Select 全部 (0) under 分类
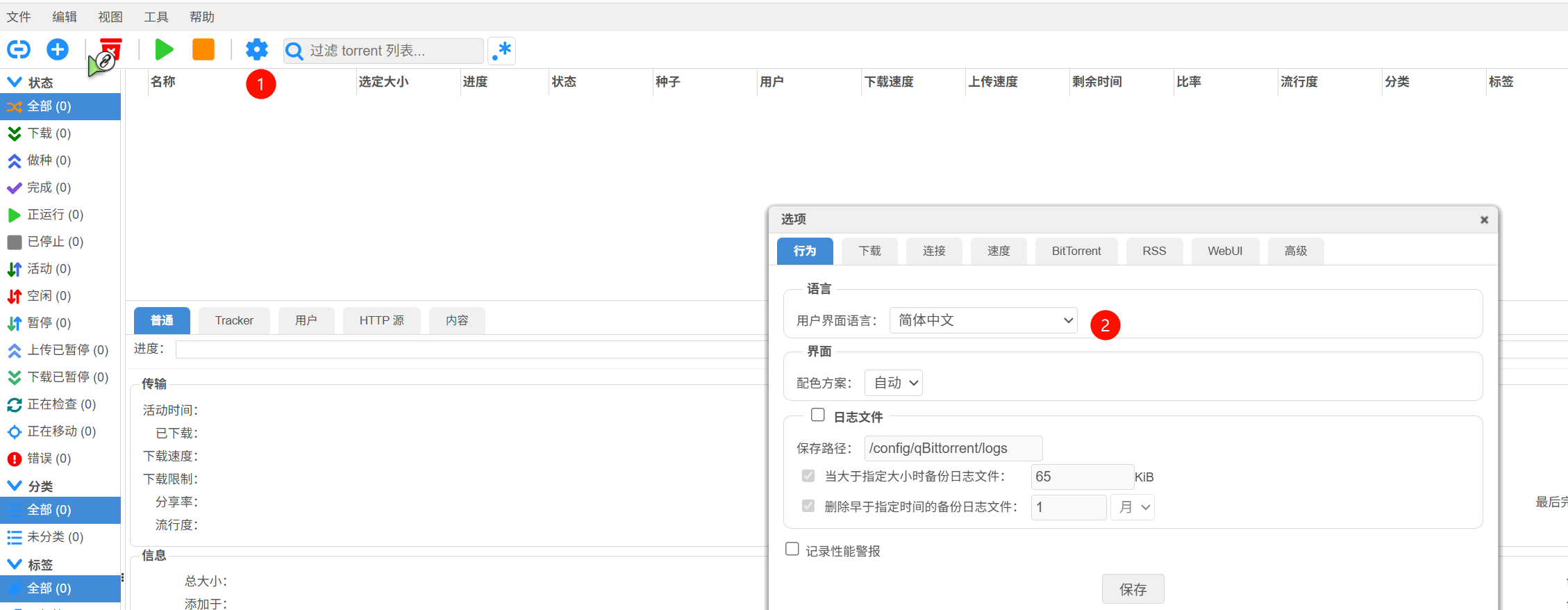The image size is (1568, 610). 60,510
